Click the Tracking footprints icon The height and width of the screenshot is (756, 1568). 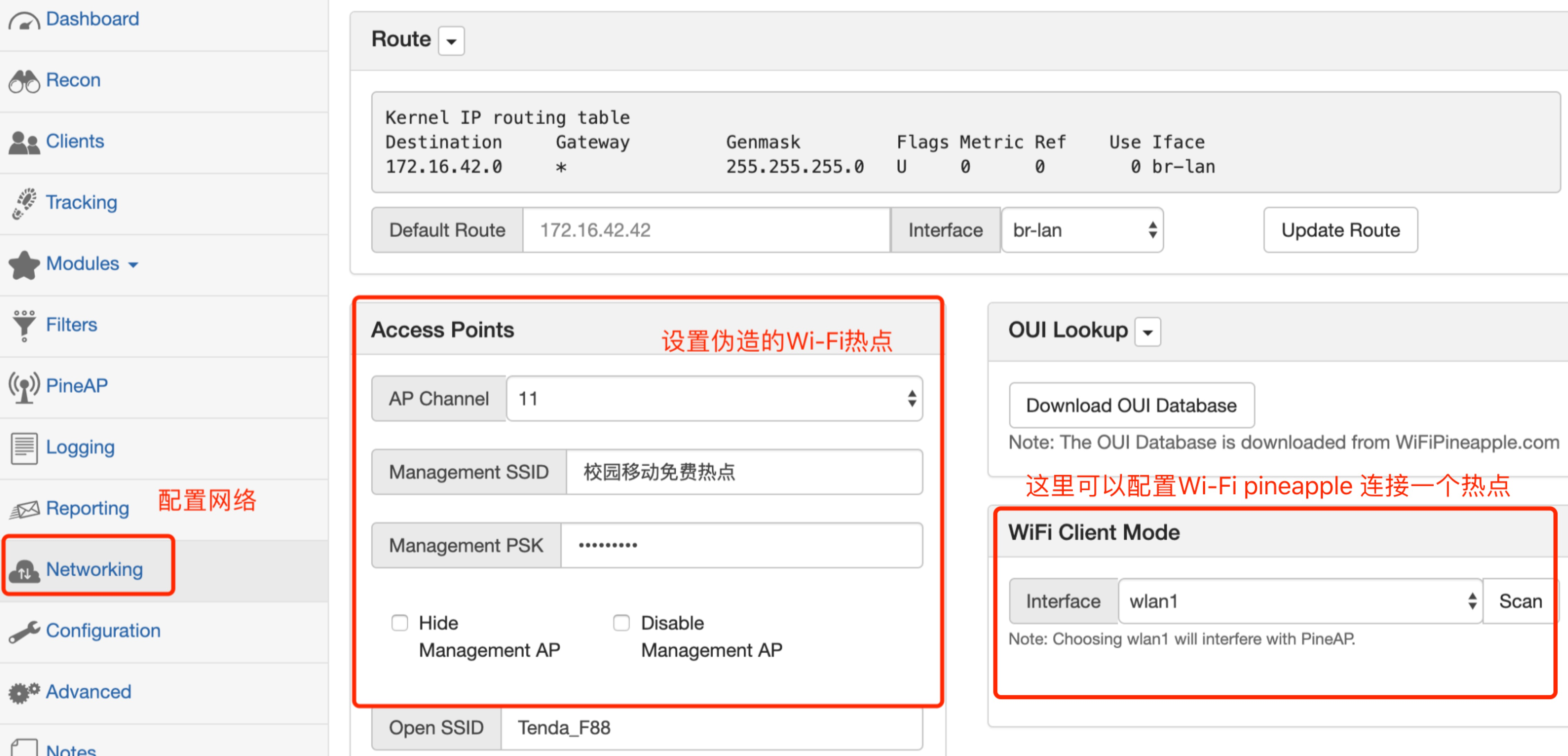pos(24,203)
